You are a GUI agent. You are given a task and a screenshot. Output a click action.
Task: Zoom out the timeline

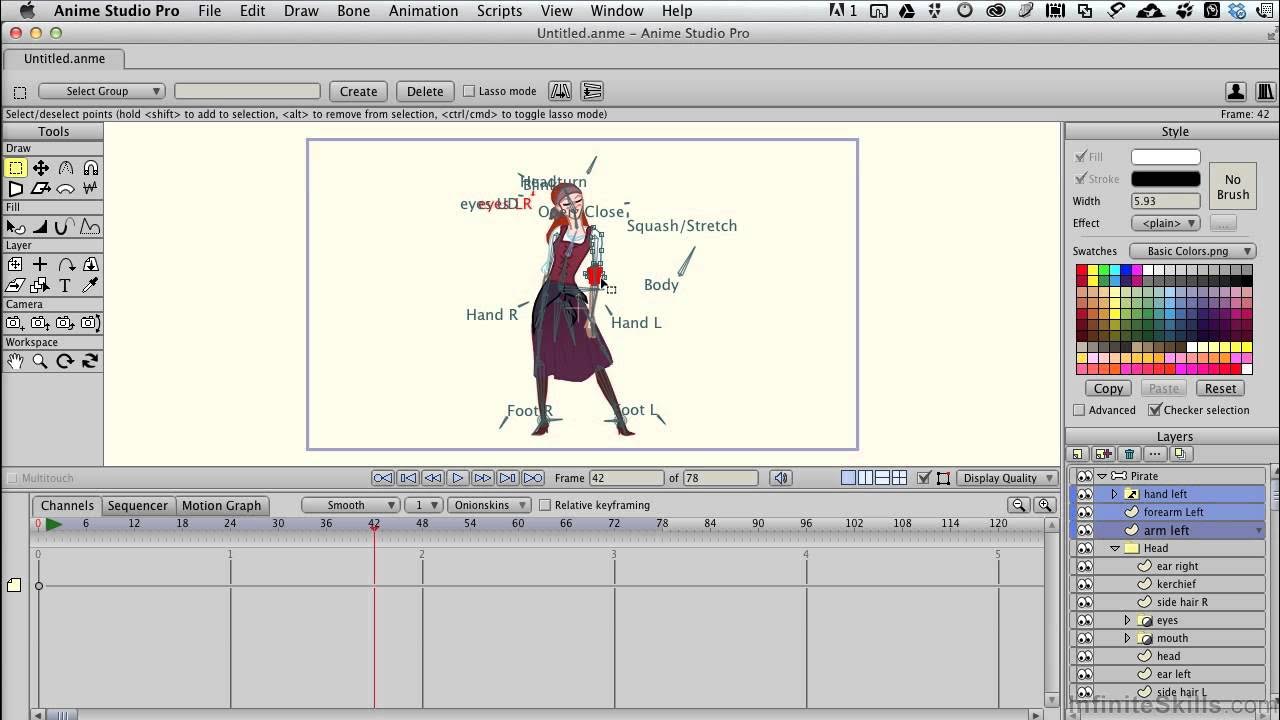click(1019, 506)
